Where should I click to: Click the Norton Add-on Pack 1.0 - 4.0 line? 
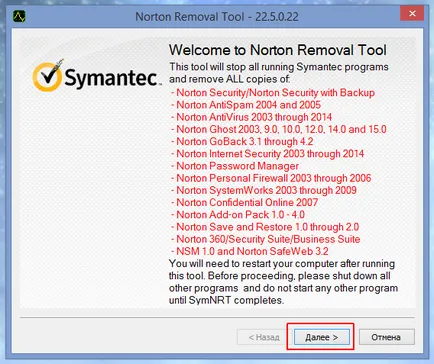coord(238,214)
